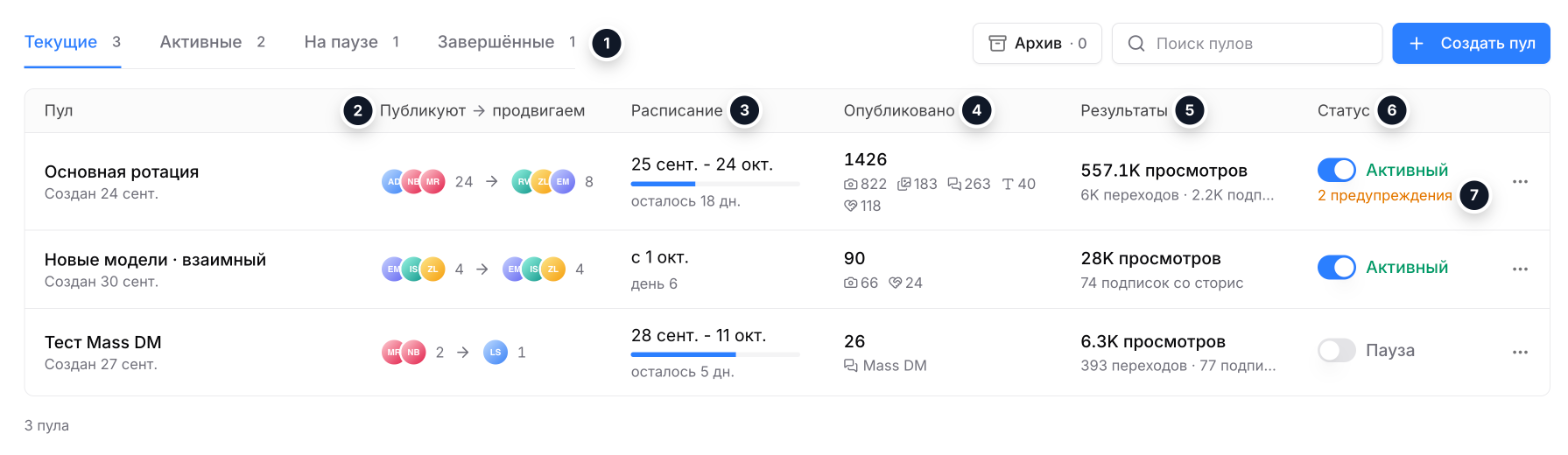Click the arrow icon in the Тест Mass DM row
The image size is (1568, 455).
pos(463,352)
